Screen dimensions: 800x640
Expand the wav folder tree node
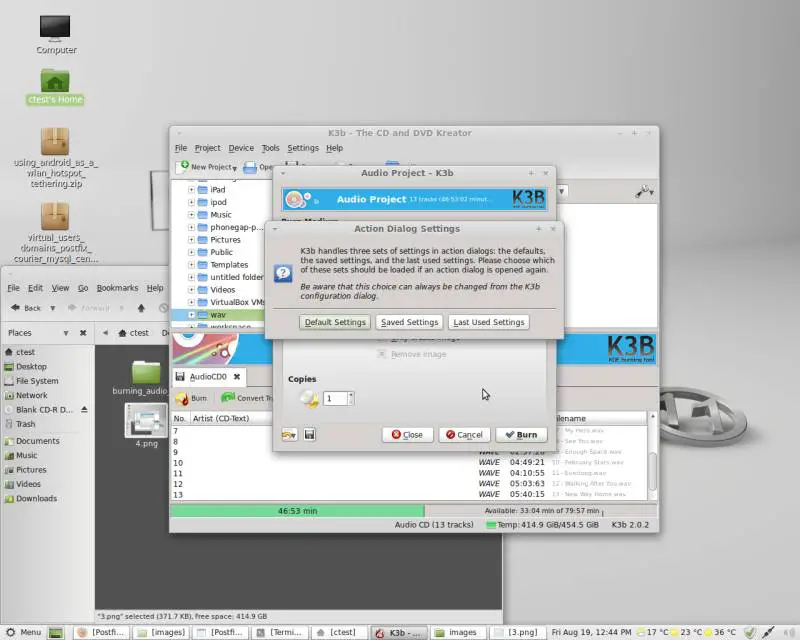coord(191,314)
